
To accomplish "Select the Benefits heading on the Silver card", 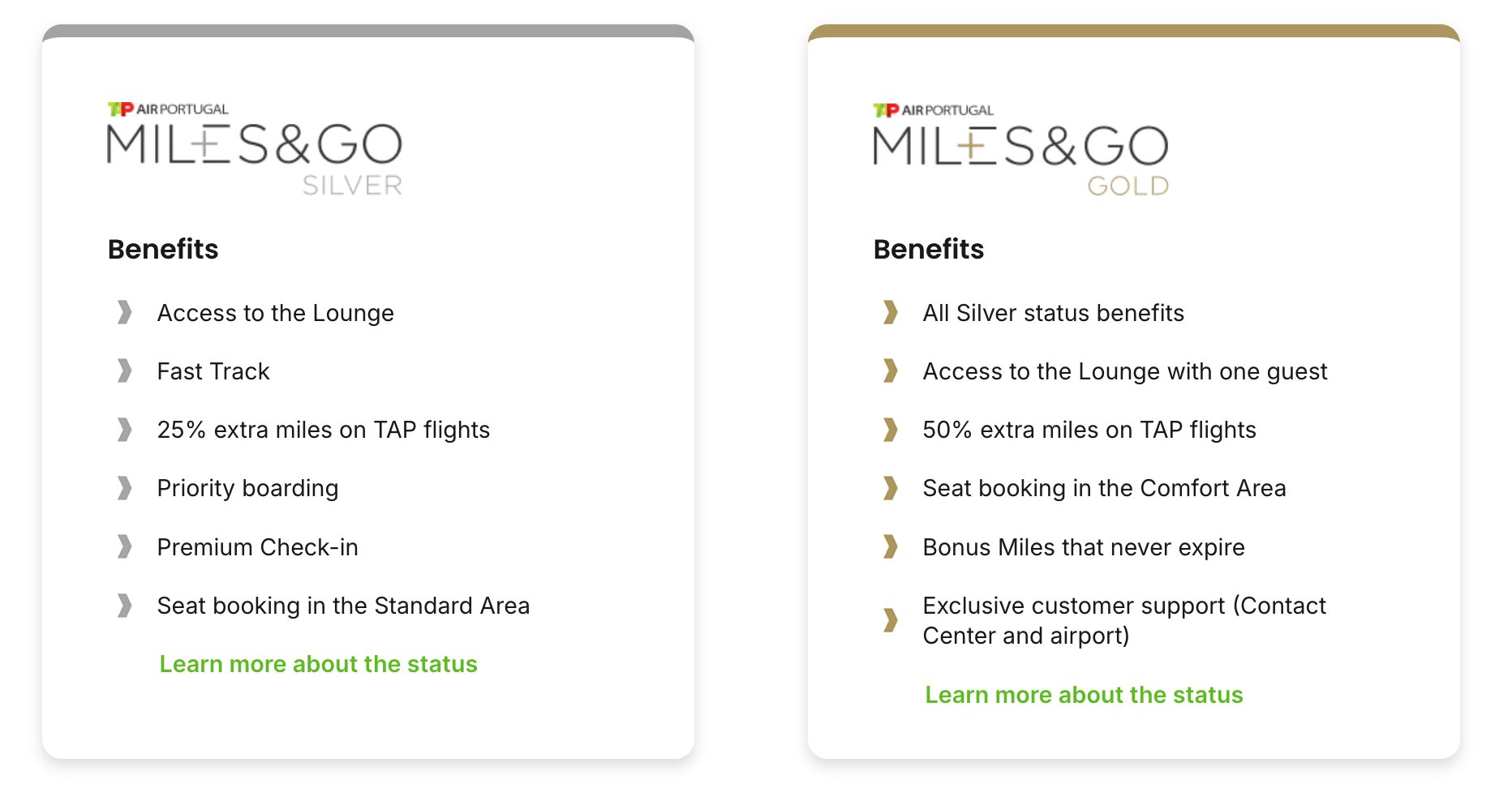I will [162, 250].
